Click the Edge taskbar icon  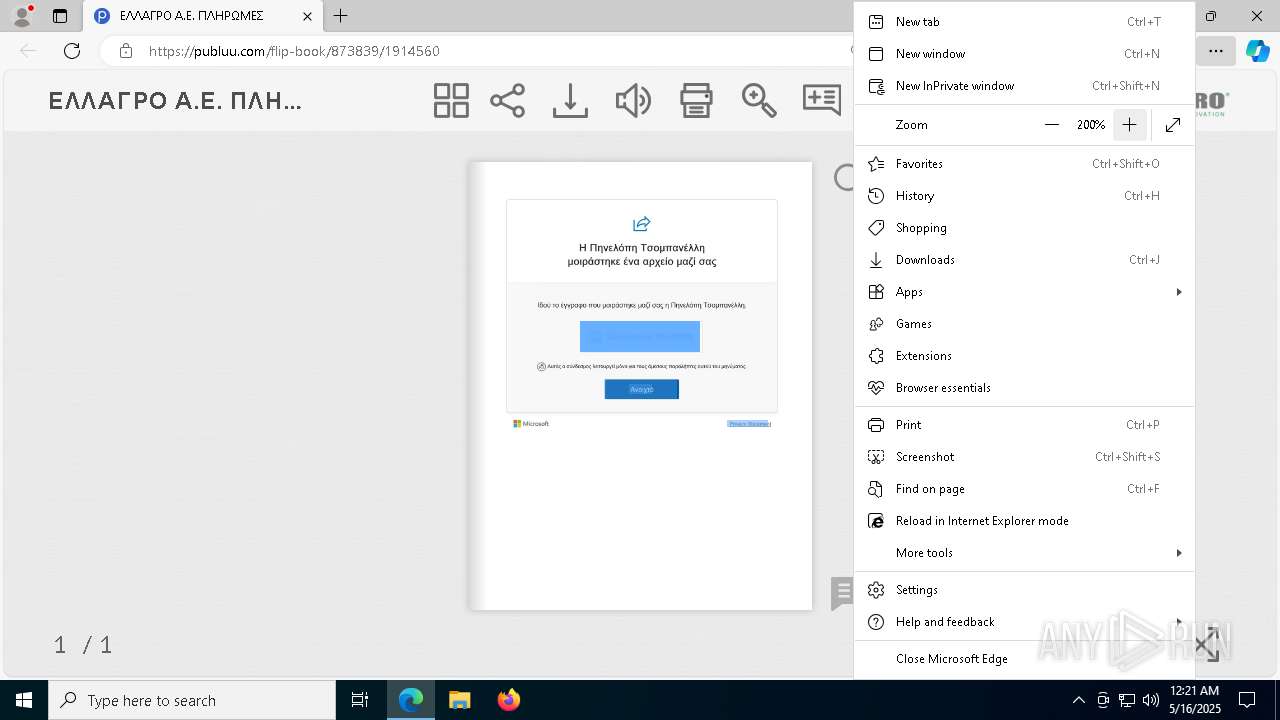411,700
